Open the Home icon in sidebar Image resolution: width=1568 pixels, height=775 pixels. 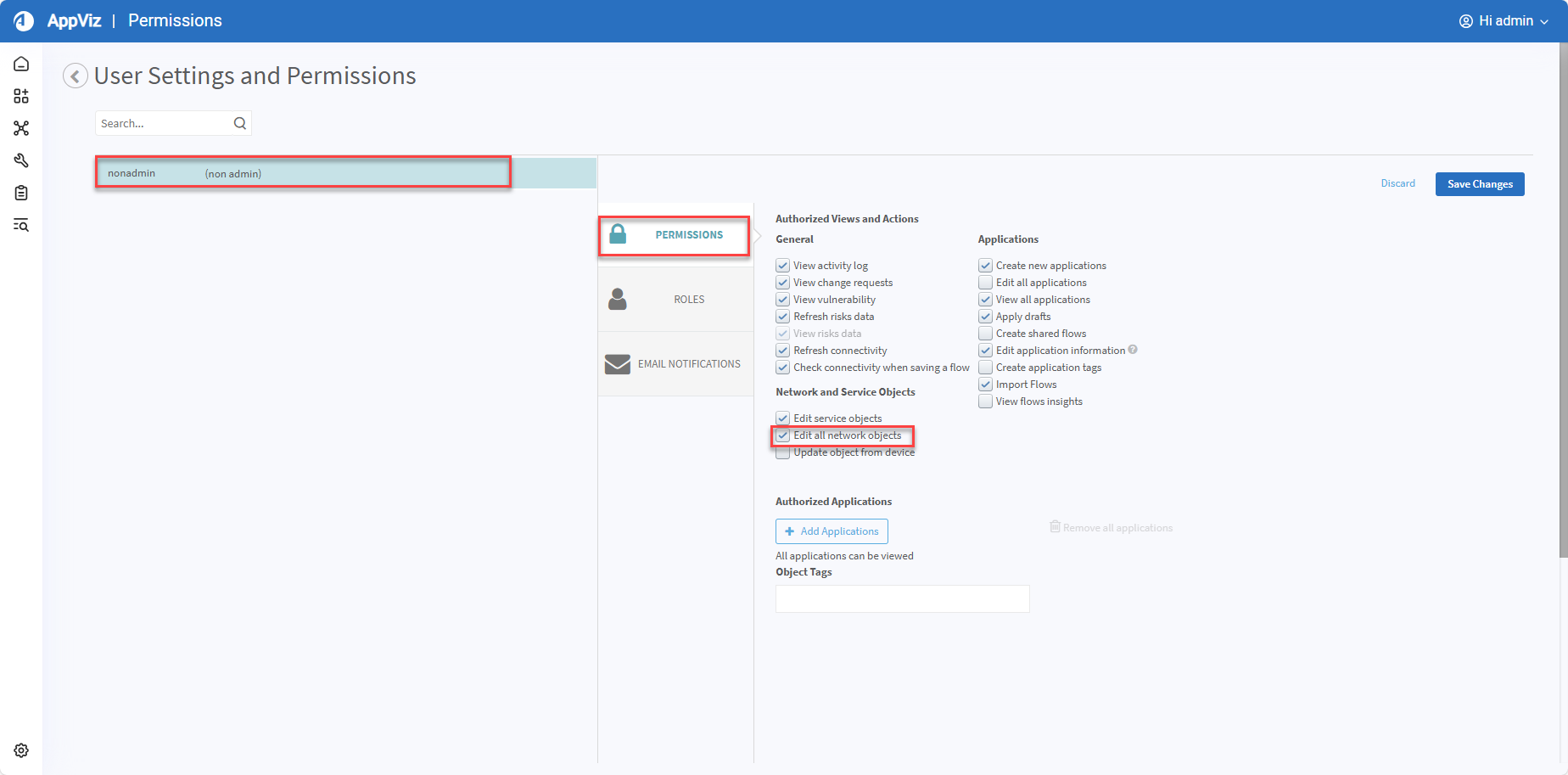(21, 65)
